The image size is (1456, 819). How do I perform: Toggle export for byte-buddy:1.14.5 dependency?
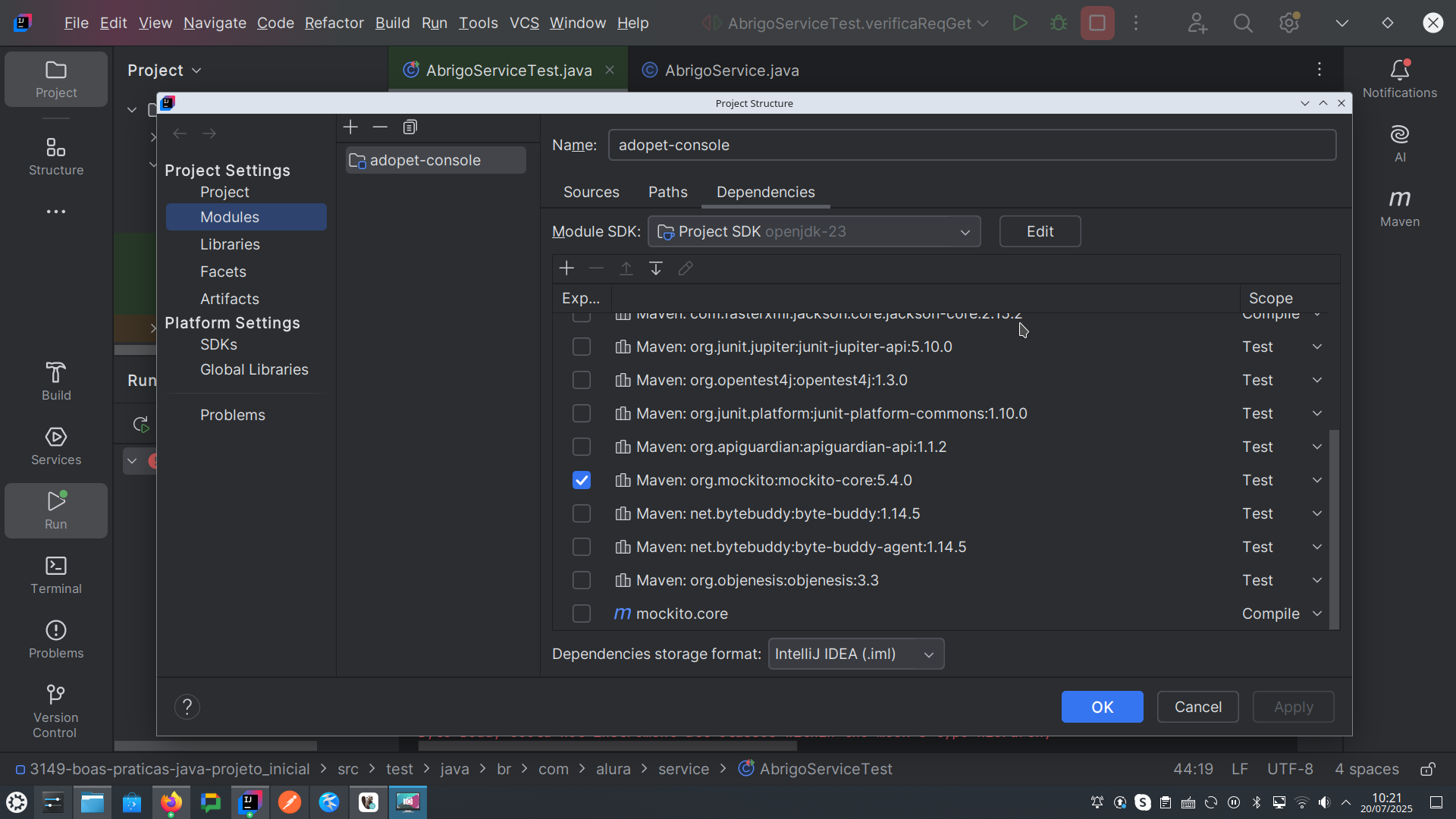582,513
